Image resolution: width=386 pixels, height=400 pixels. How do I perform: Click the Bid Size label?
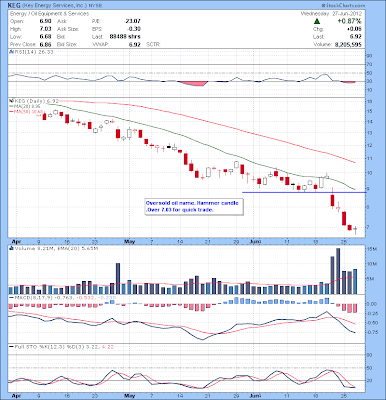pos(67,44)
